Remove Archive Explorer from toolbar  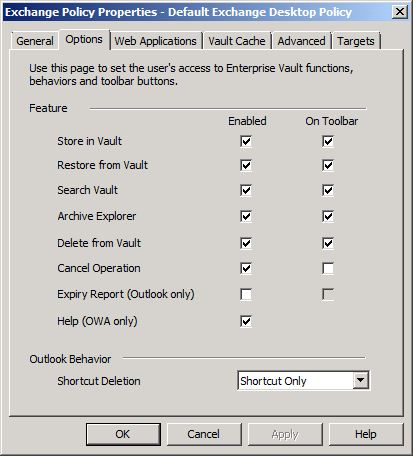(328, 216)
